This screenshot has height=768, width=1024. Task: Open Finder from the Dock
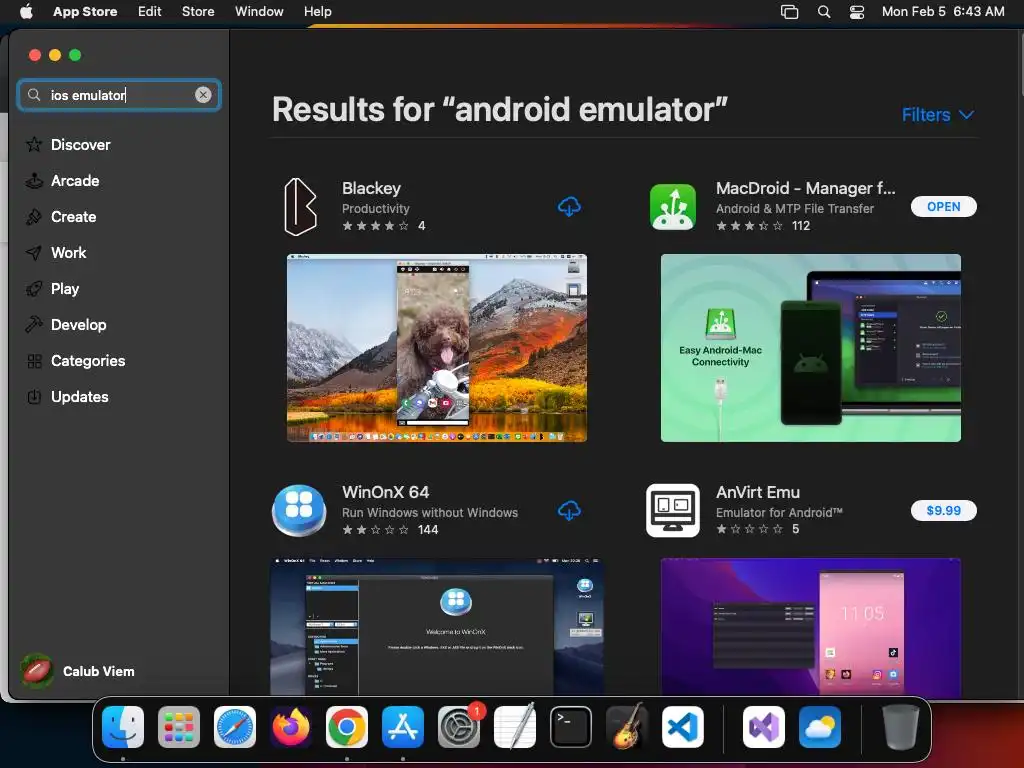tap(123, 727)
